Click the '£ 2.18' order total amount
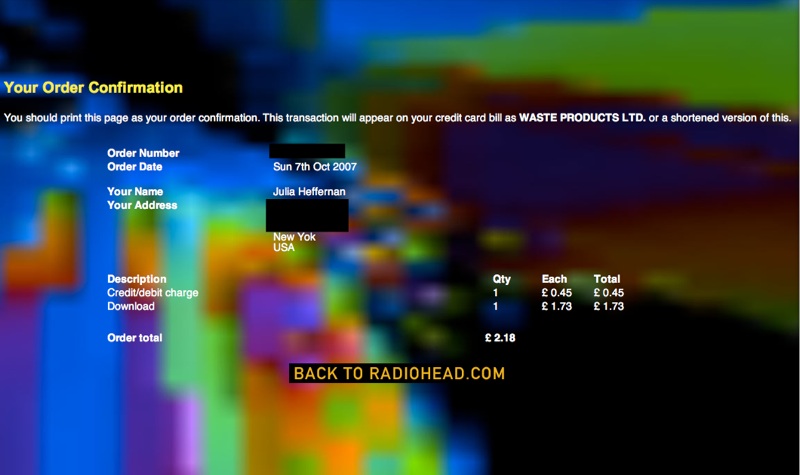 (500, 338)
